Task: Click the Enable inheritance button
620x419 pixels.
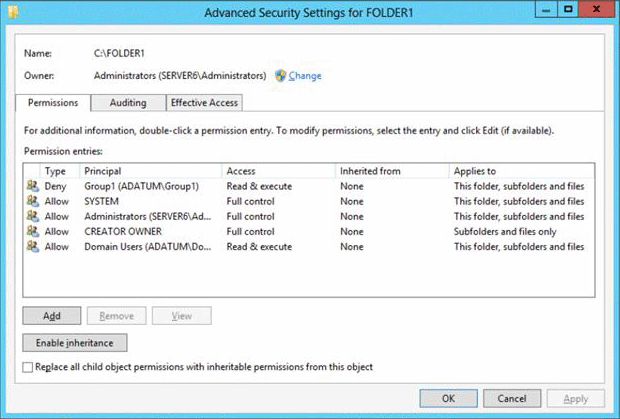Action: [x=75, y=343]
